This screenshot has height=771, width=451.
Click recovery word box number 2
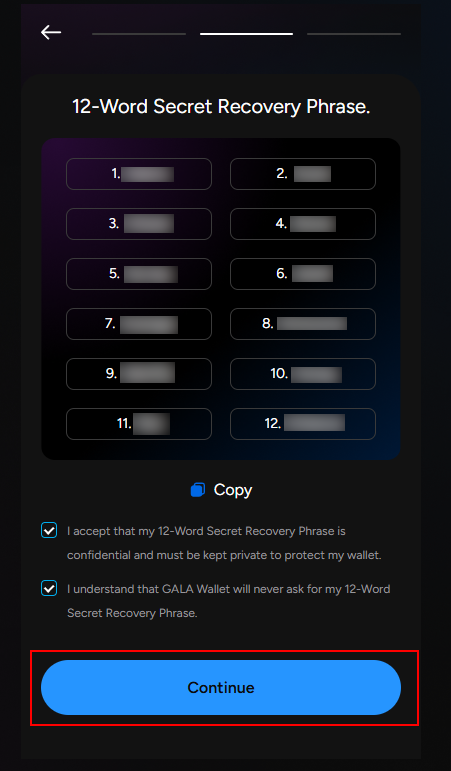coord(303,174)
